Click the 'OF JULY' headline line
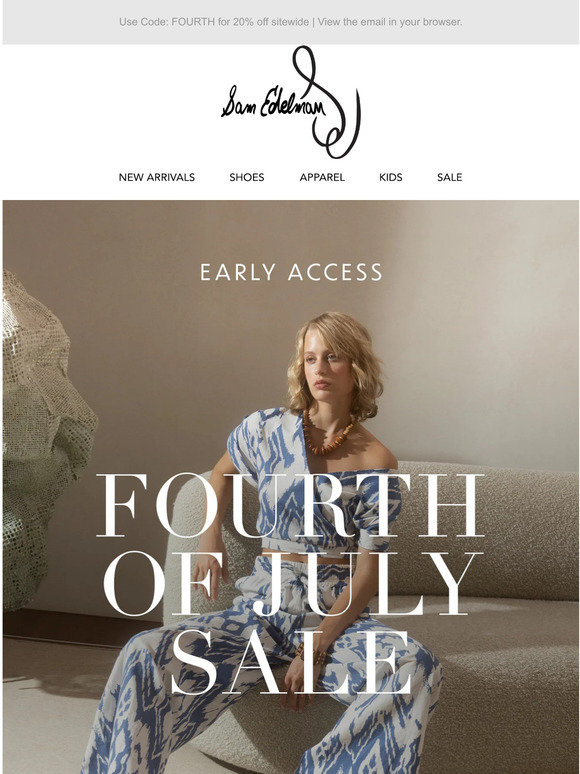The height and width of the screenshot is (774, 580). tap(291, 583)
